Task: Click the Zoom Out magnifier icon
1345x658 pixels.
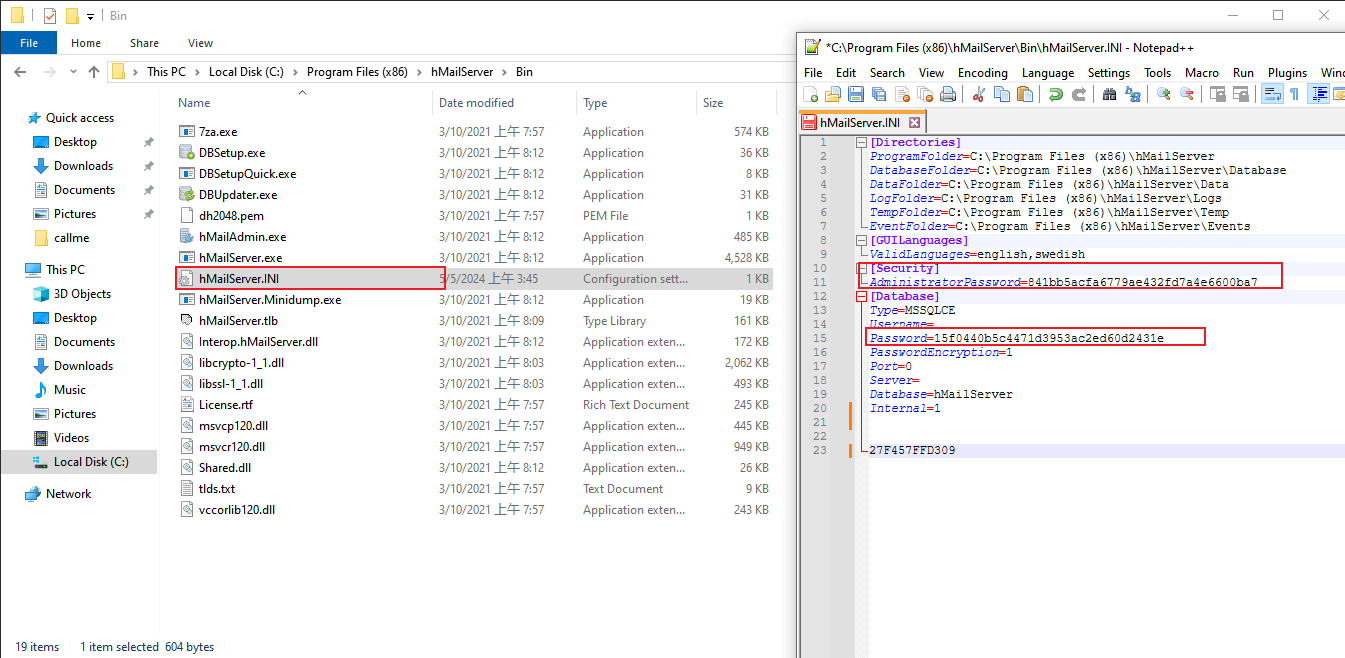Action: tap(1187, 94)
